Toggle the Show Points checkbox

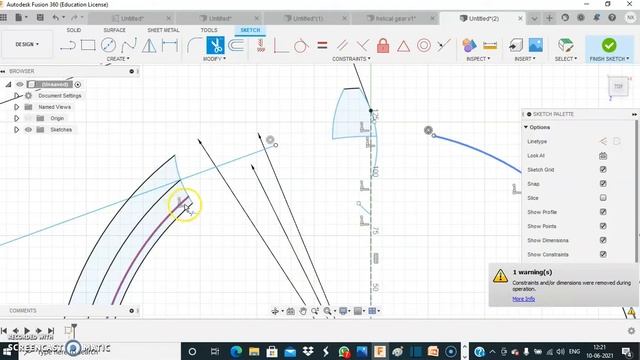[x=603, y=226]
